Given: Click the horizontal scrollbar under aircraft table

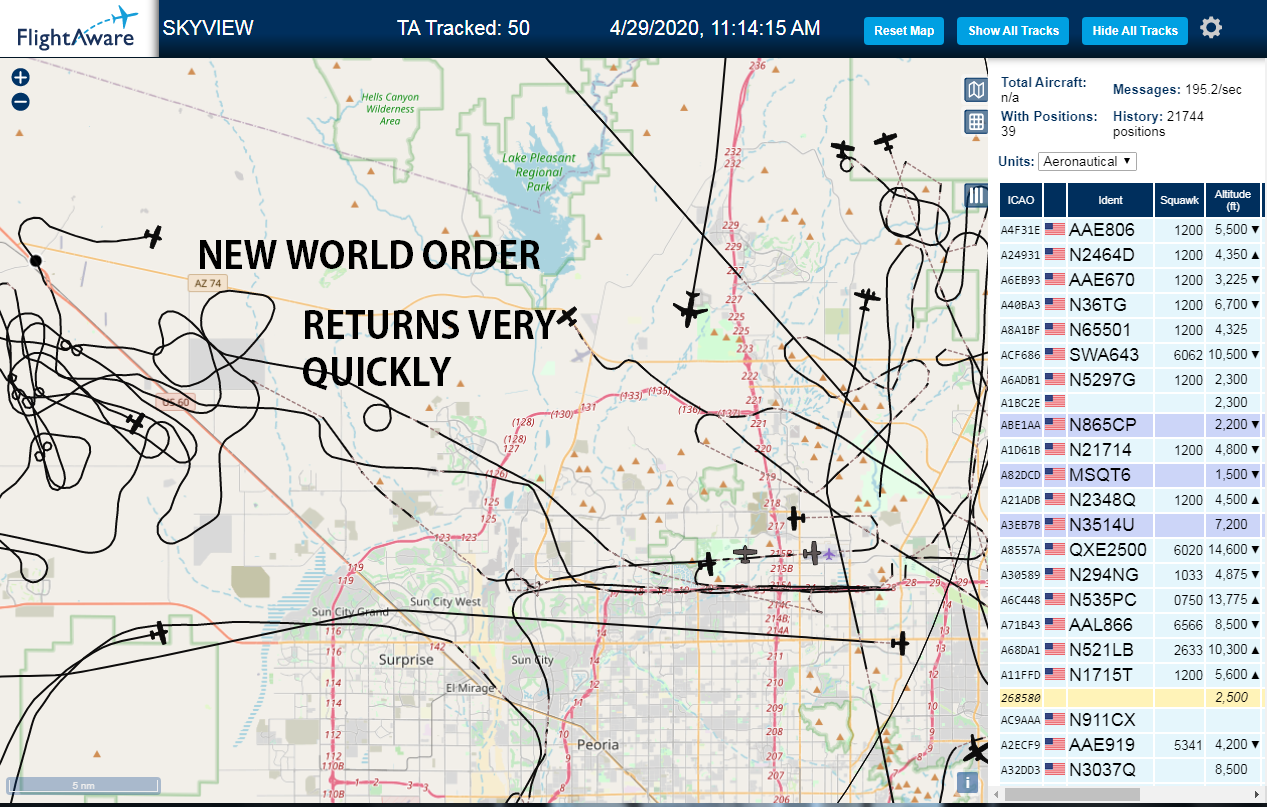Looking at the screenshot, I should point(1070,793).
